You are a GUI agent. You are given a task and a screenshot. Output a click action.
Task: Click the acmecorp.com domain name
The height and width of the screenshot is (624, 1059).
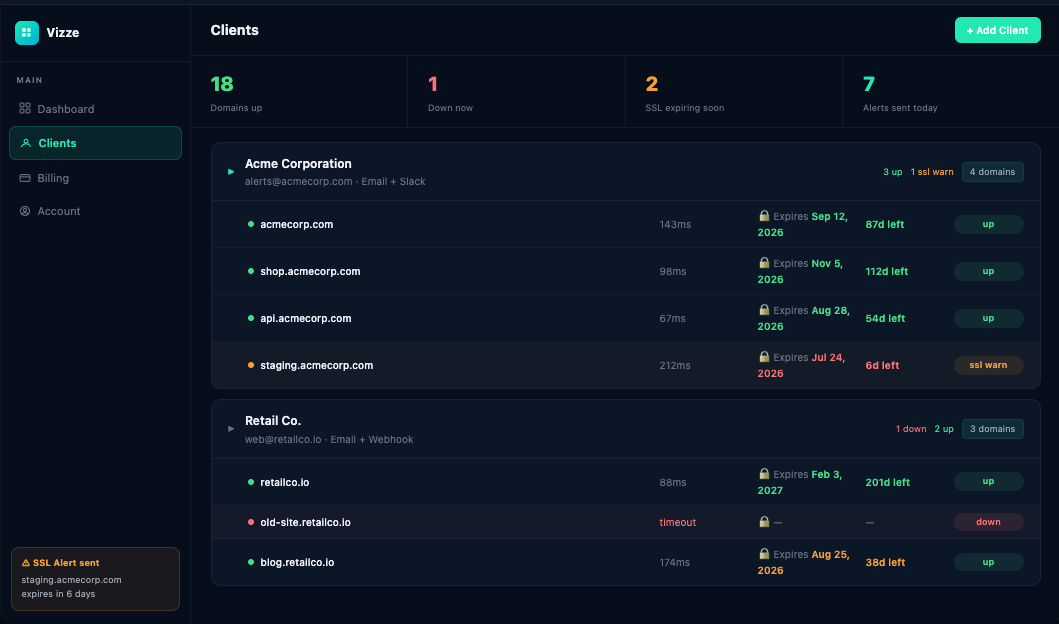tap(296, 224)
